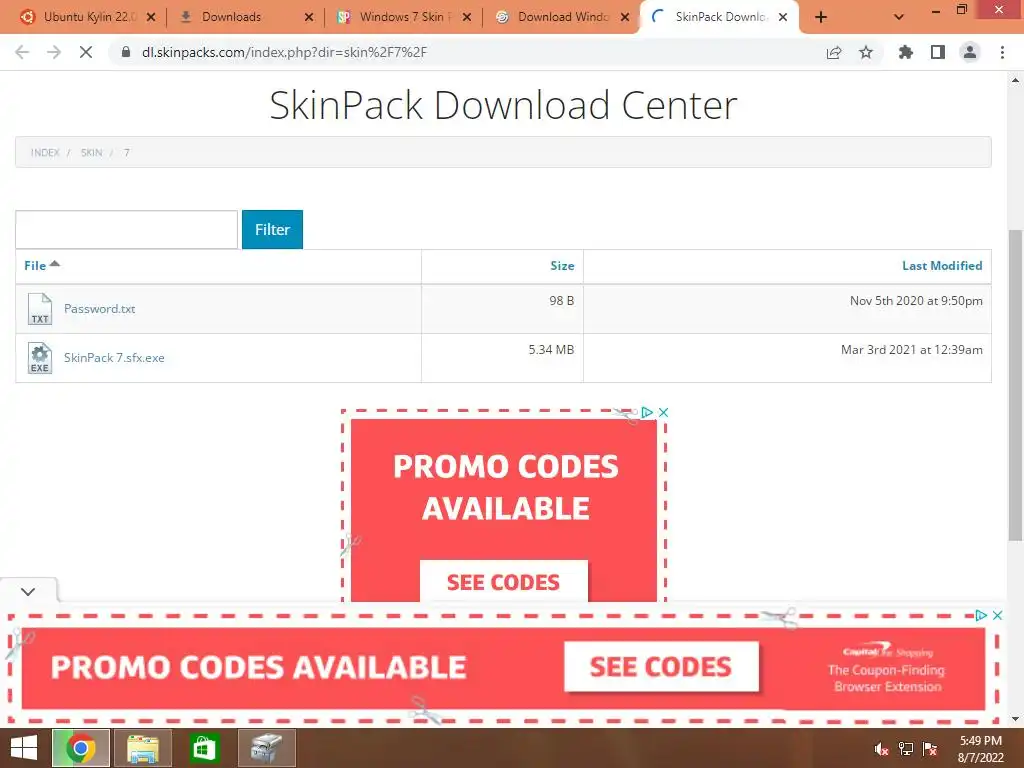The image size is (1024, 768).
Task: Close the Ubuntu Kylin tab
Action: pos(151,17)
